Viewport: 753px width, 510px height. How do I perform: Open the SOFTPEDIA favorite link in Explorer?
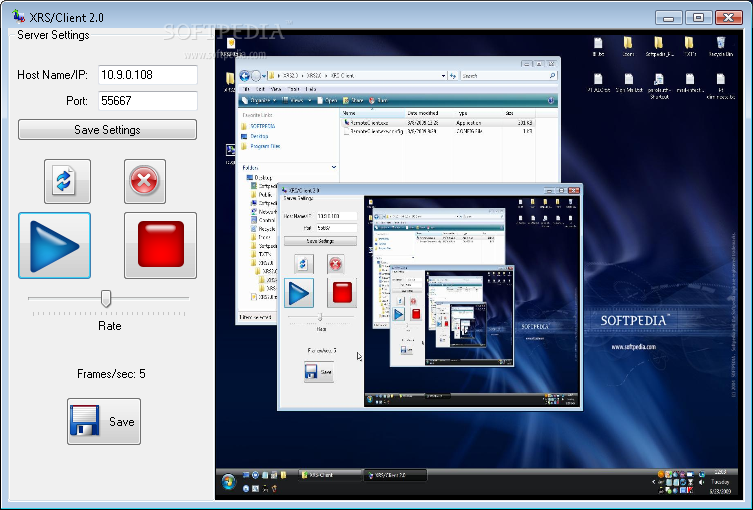(258, 126)
